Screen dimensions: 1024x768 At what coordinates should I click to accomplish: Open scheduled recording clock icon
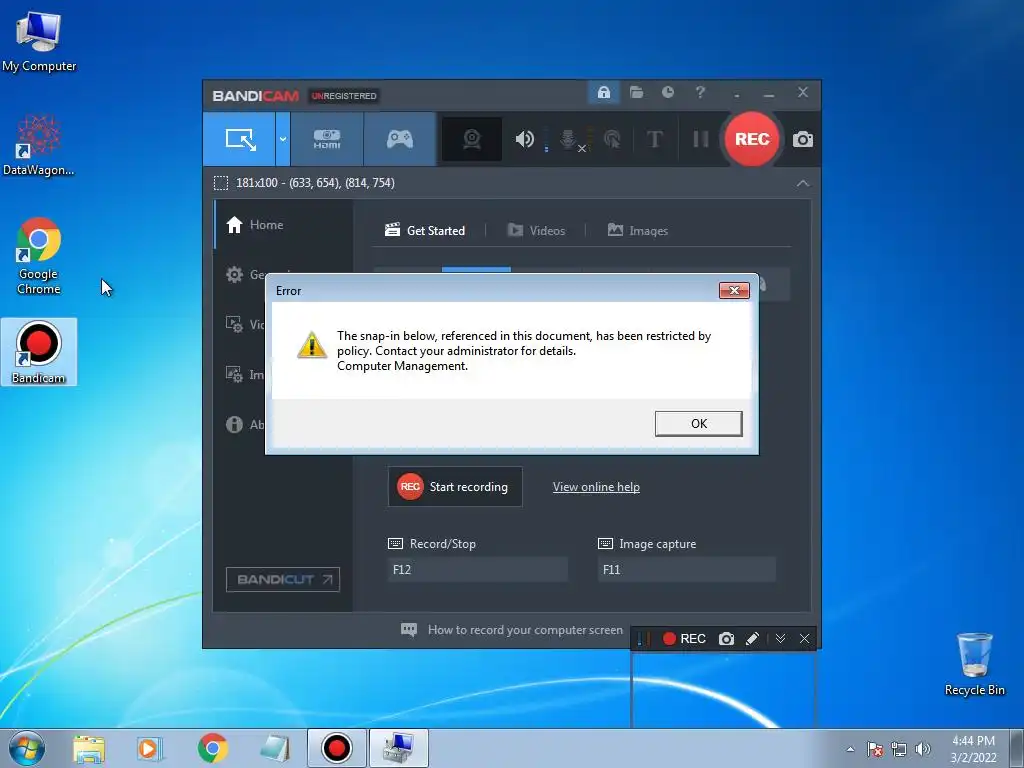pos(667,93)
